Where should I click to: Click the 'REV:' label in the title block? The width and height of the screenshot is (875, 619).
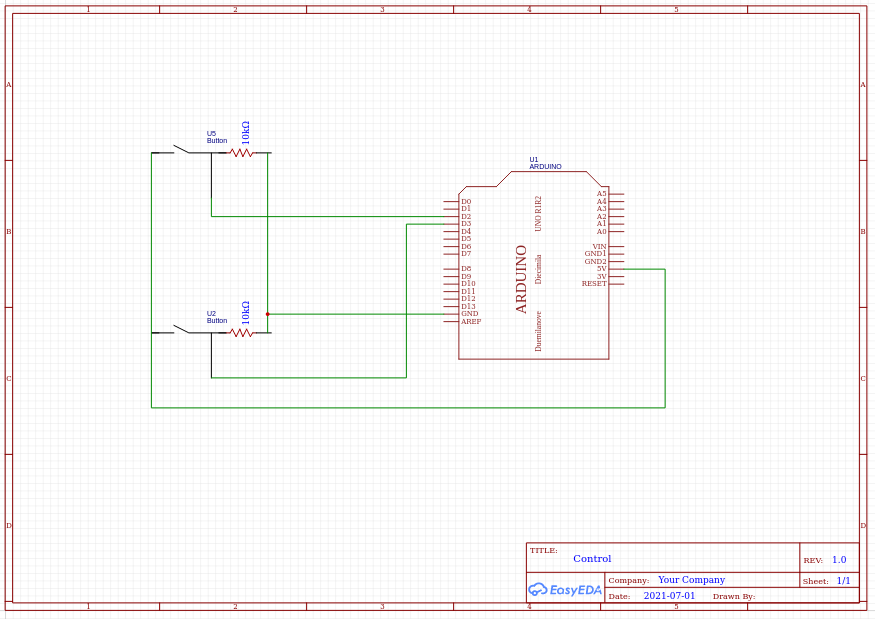[x=813, y=560]
